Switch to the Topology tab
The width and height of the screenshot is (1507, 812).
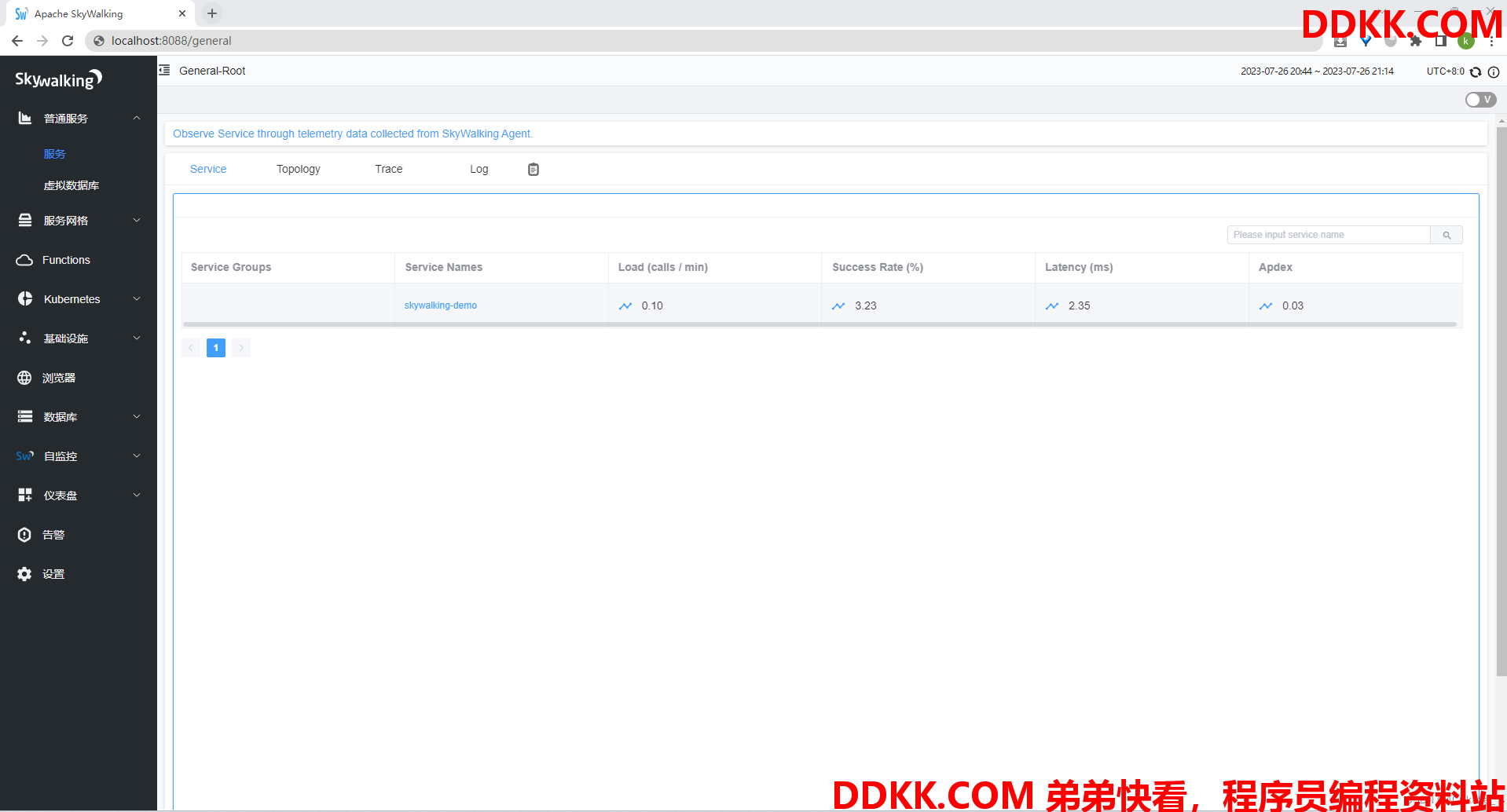tap(299, 169)
